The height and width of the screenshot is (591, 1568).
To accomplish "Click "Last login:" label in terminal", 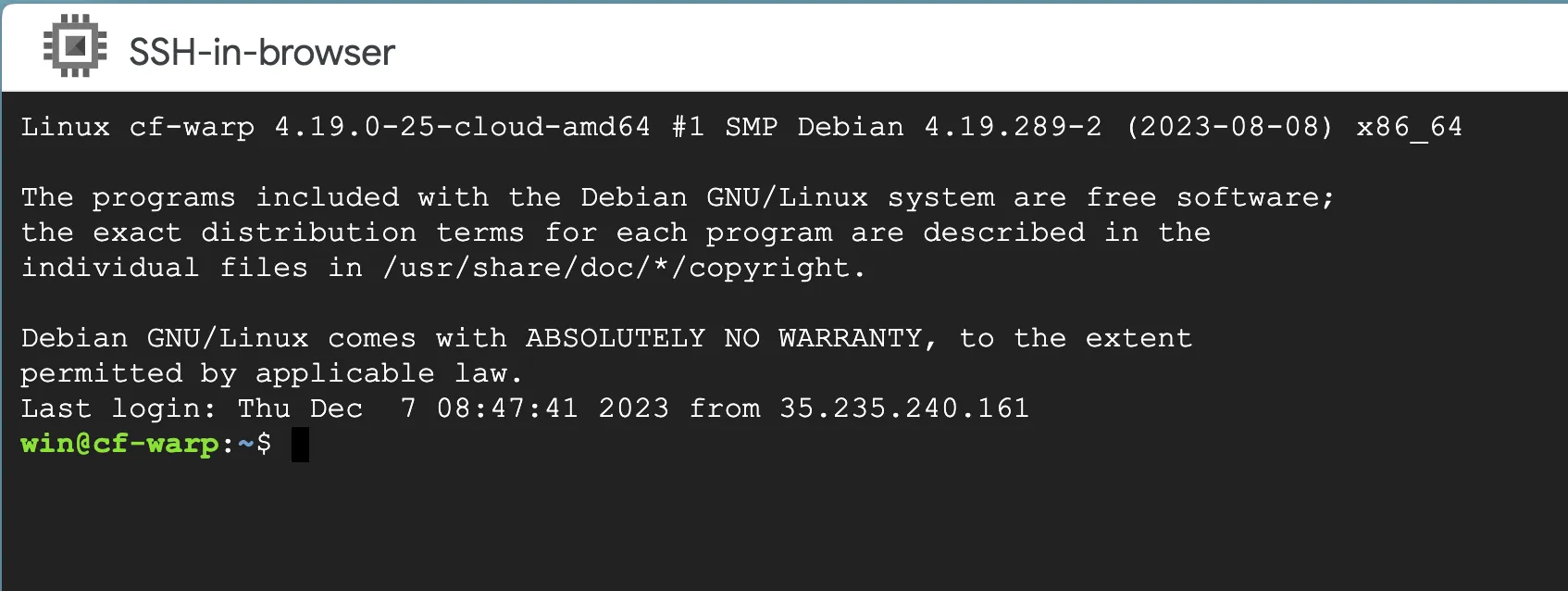I will tap(118, 409).
